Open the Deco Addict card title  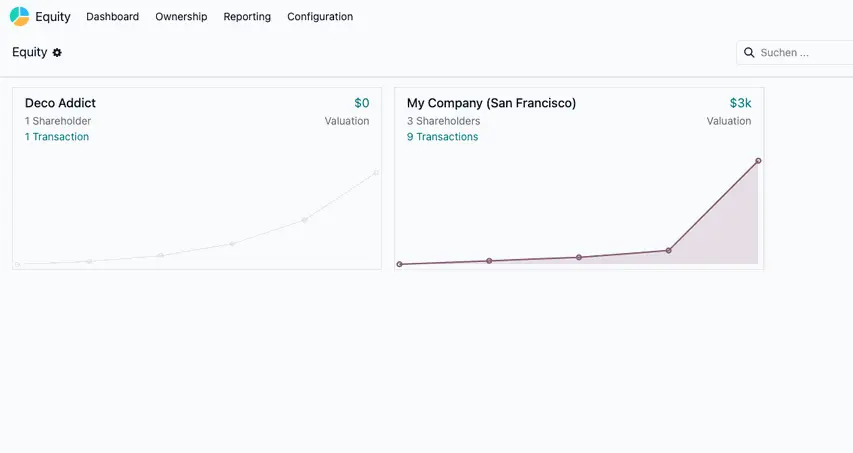point(60,103)
